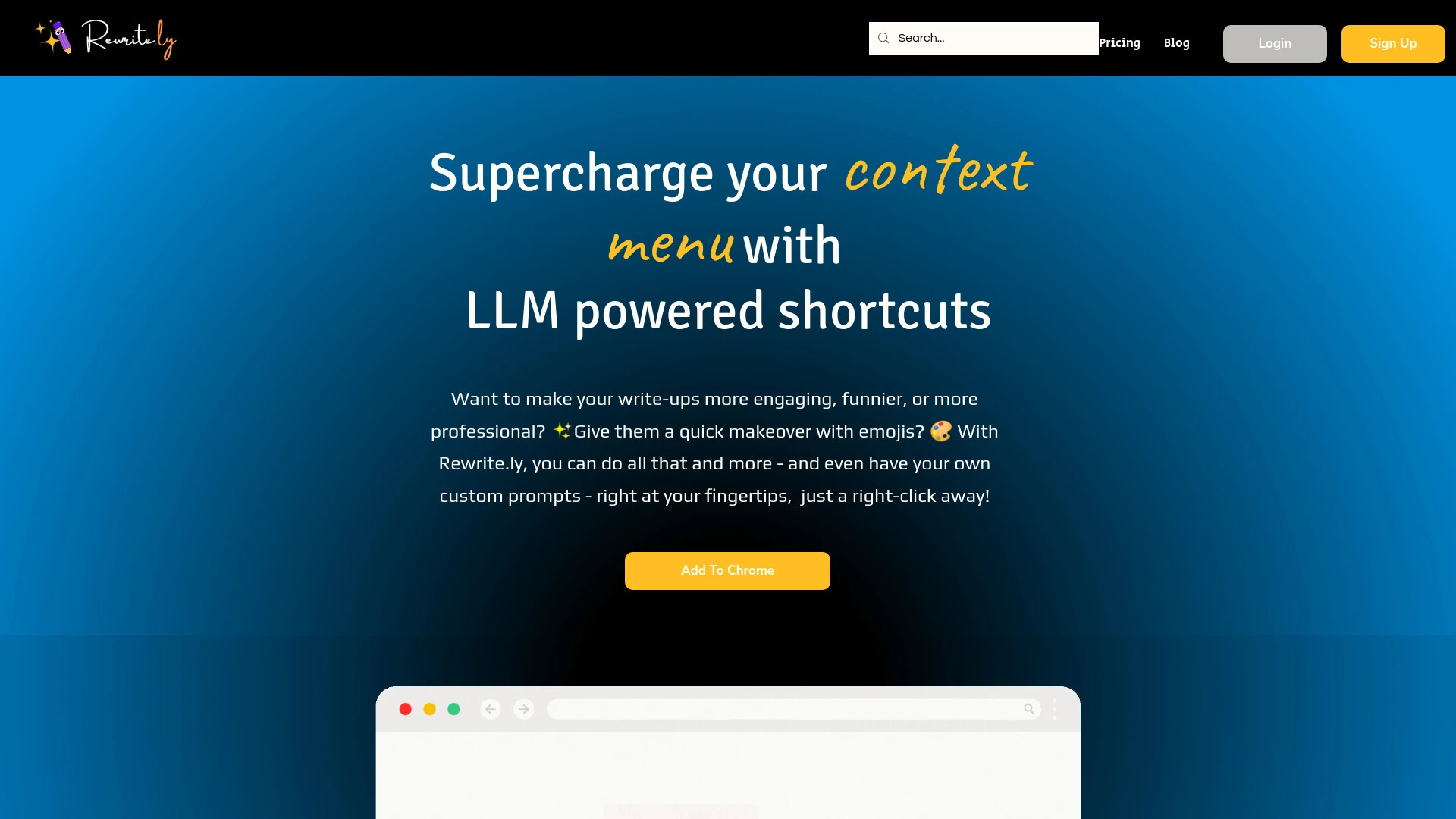This screenshot has width=1456, height=819.
Task: Click inside the search input field
Action: [x=983, y=38]
